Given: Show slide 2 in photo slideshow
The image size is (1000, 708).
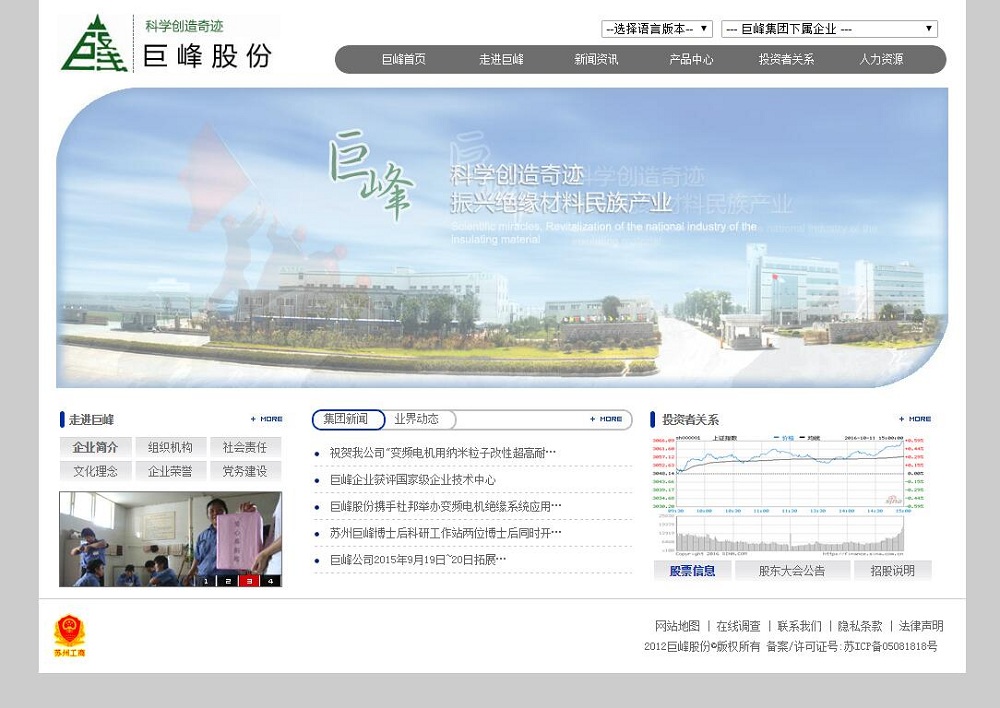Looking at the screenshot, I should [228, 581].
